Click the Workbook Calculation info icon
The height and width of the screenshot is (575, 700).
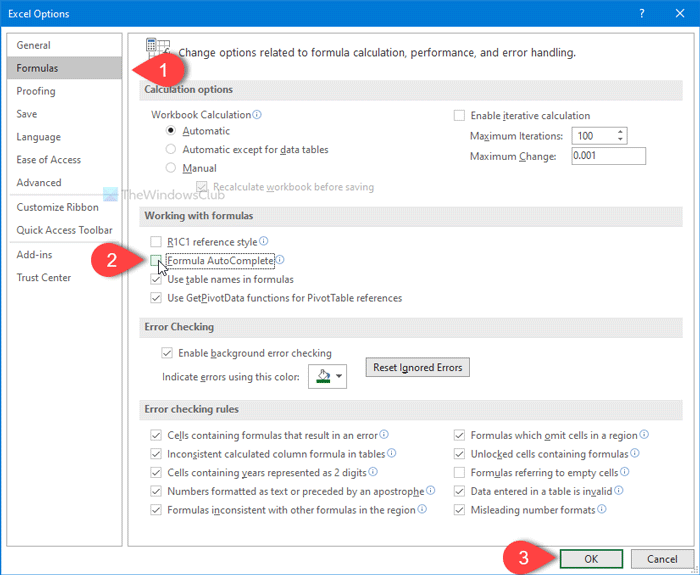click(x=257, y=115)
